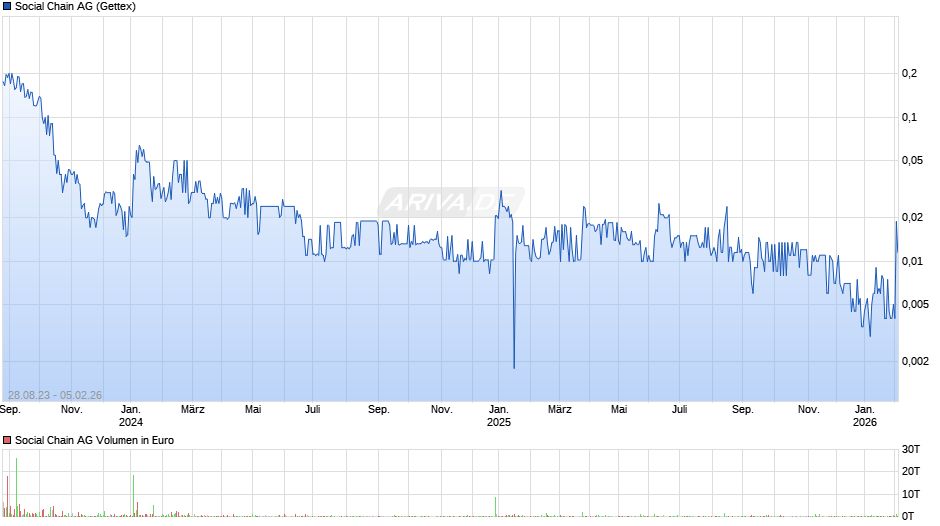The image size is (940, 526).
Task: Click the tallest green volume bar near September 2023
Action: coord(16,487)
